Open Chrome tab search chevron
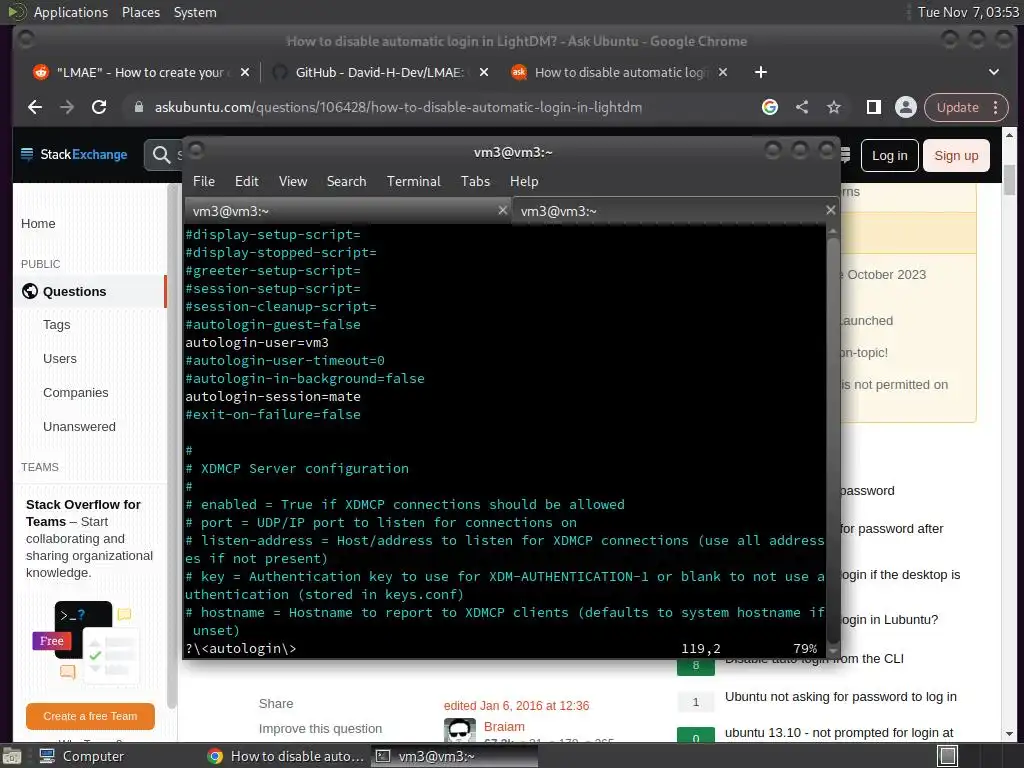 994,72
